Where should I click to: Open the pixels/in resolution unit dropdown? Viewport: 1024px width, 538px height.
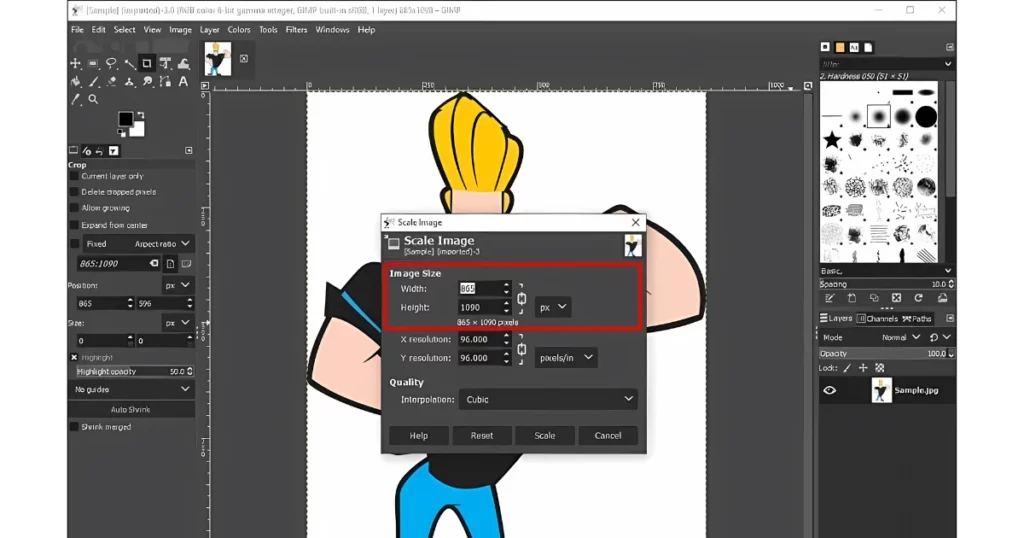[x=566, y=357]
